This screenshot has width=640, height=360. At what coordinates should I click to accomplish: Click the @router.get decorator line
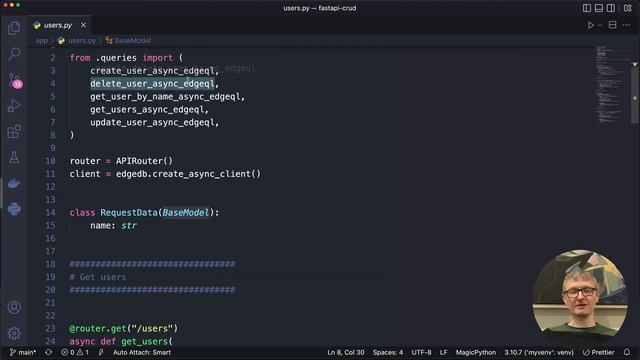(x=124, y=329)
